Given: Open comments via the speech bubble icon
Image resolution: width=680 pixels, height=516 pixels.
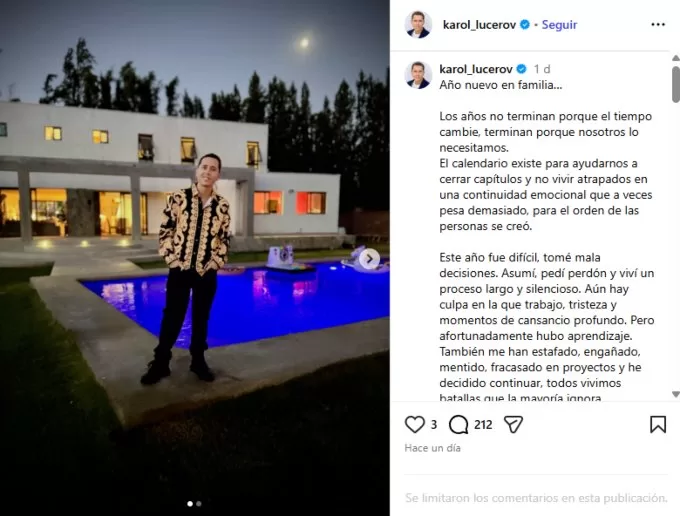Looking at the screenshot, I should pyautogui.click(x=458, y=425).
